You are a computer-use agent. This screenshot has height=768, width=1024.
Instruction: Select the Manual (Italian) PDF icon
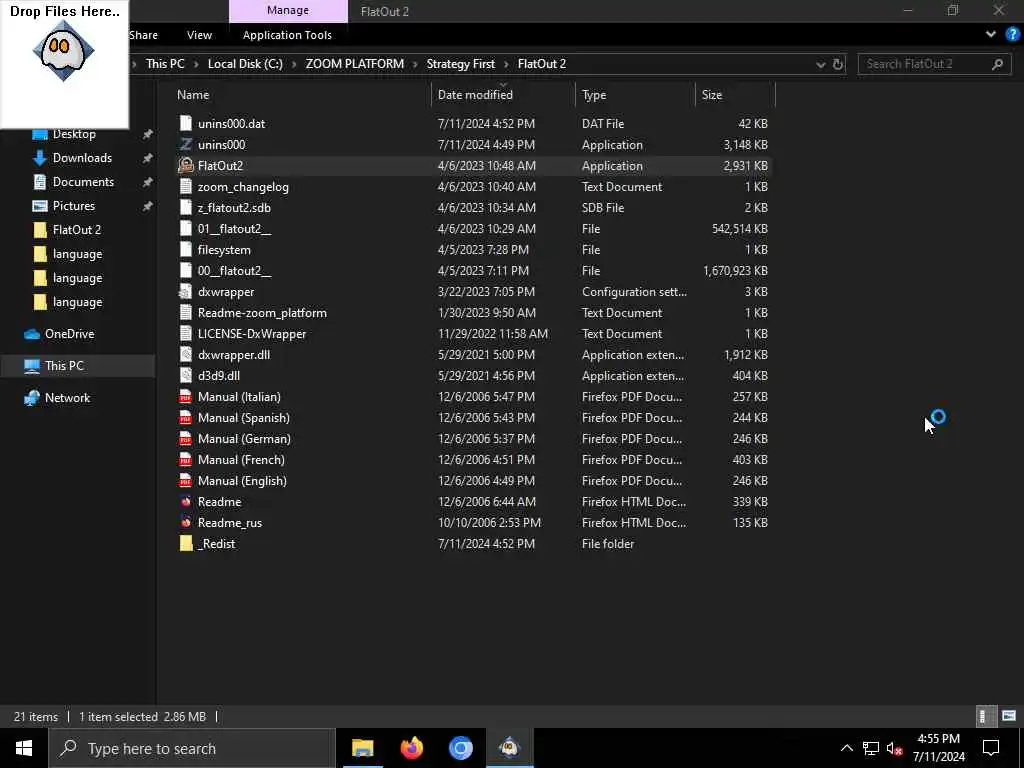click(186, 396)
